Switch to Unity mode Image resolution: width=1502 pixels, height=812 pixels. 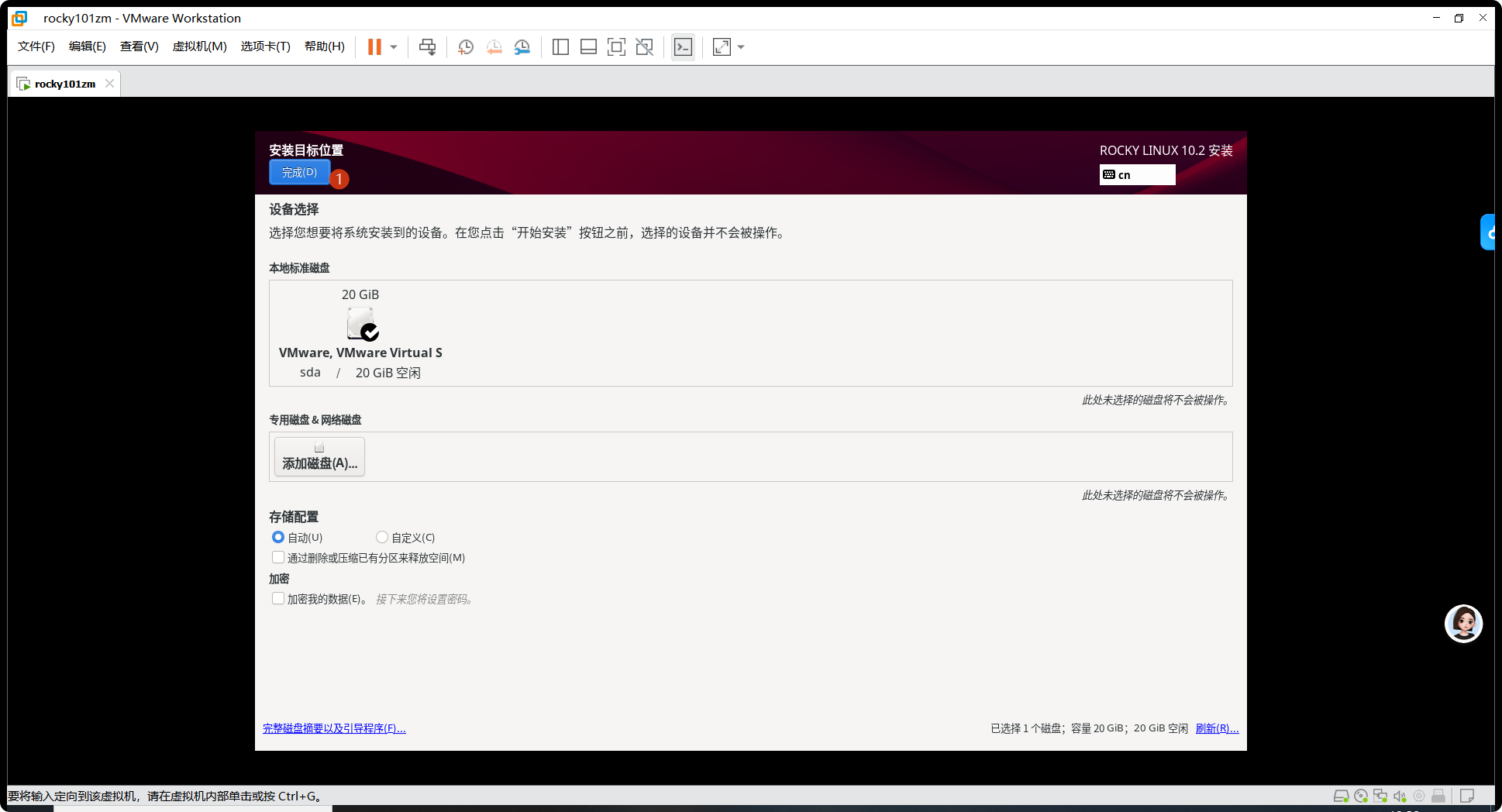[x=644, y=47]
